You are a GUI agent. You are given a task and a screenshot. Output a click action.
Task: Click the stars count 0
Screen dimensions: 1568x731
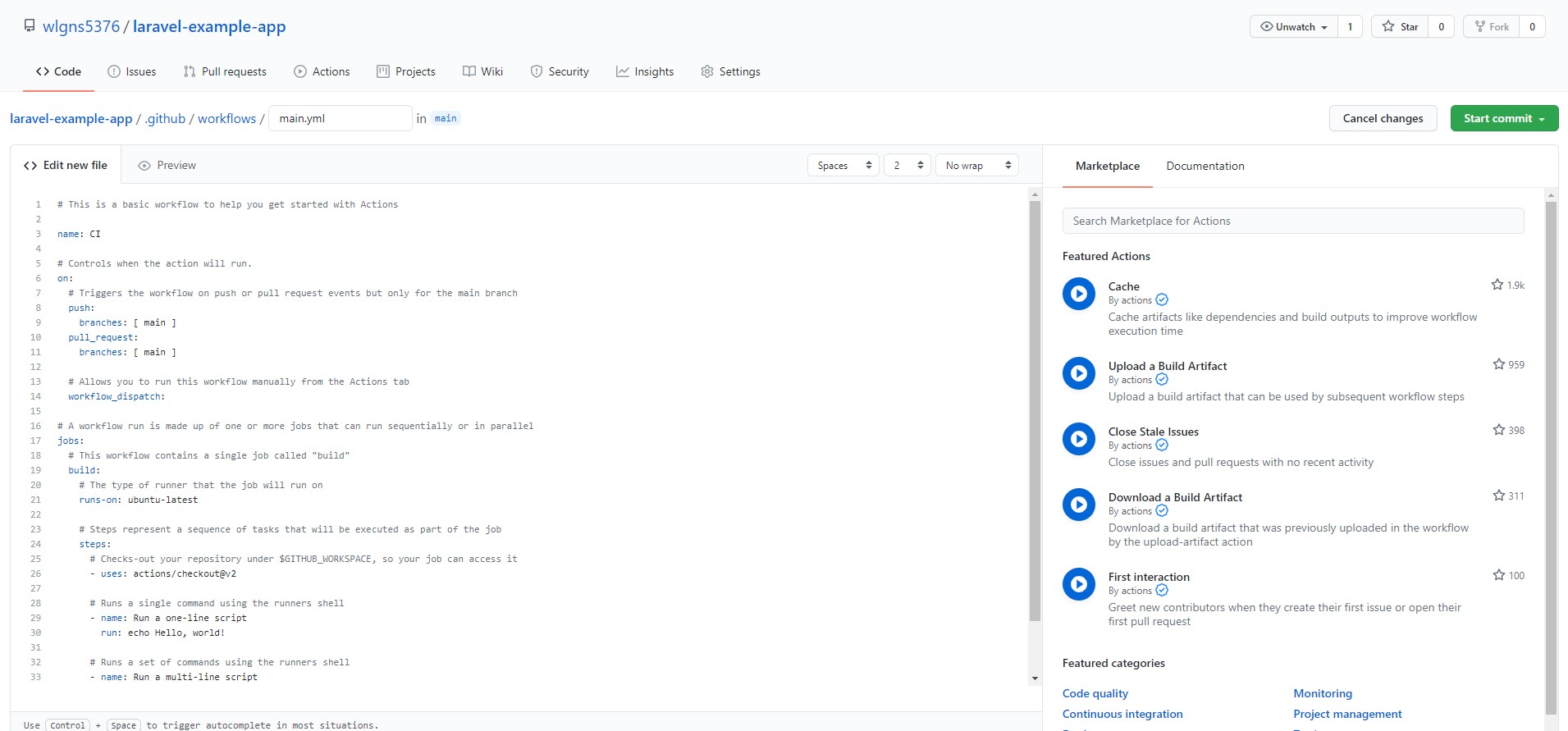pyautogui.click(x=1441, y=26)
